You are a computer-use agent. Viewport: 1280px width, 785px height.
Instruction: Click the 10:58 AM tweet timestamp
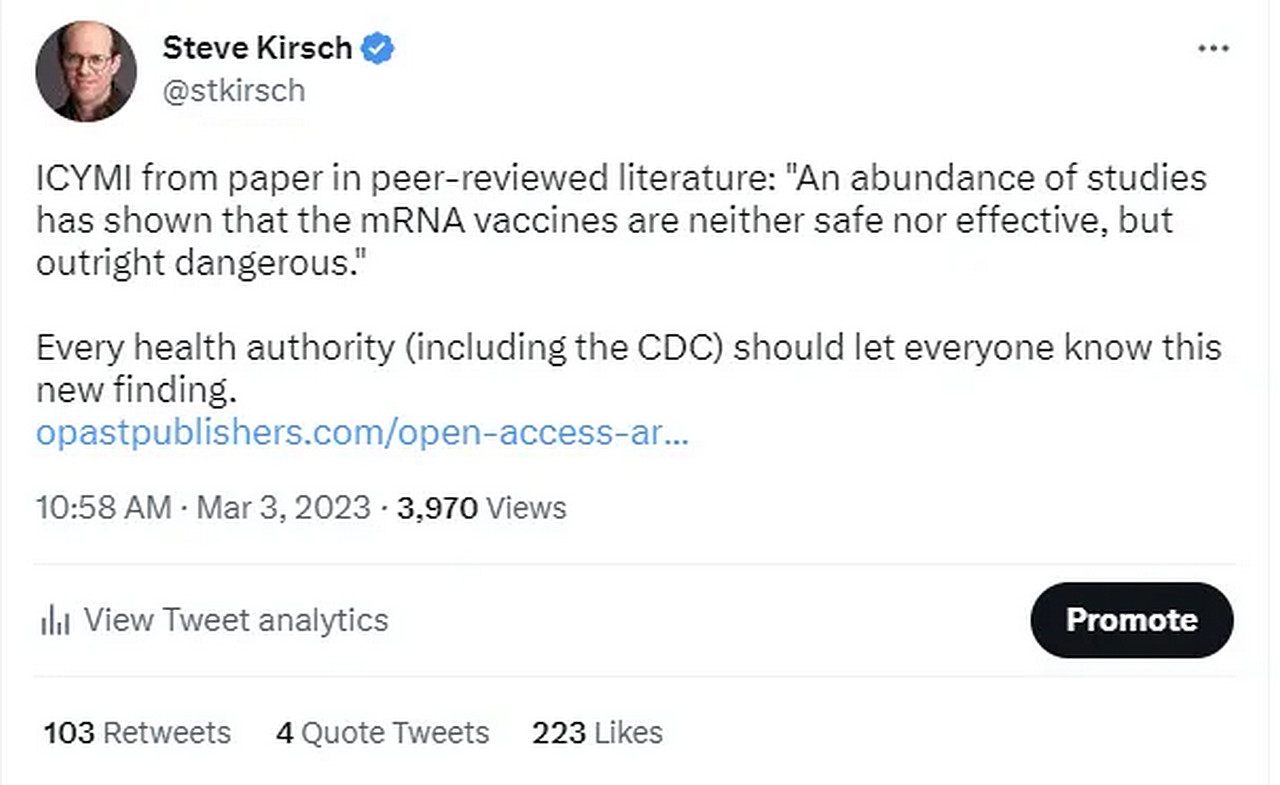[x=103, y=507]
